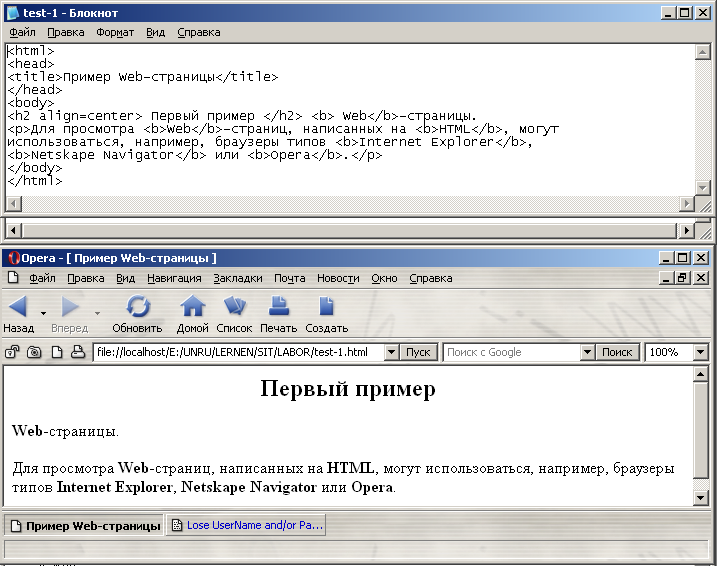Open the 100% zoom level dropdown
This screenshot has width=717, height=566.
(701, 352)
